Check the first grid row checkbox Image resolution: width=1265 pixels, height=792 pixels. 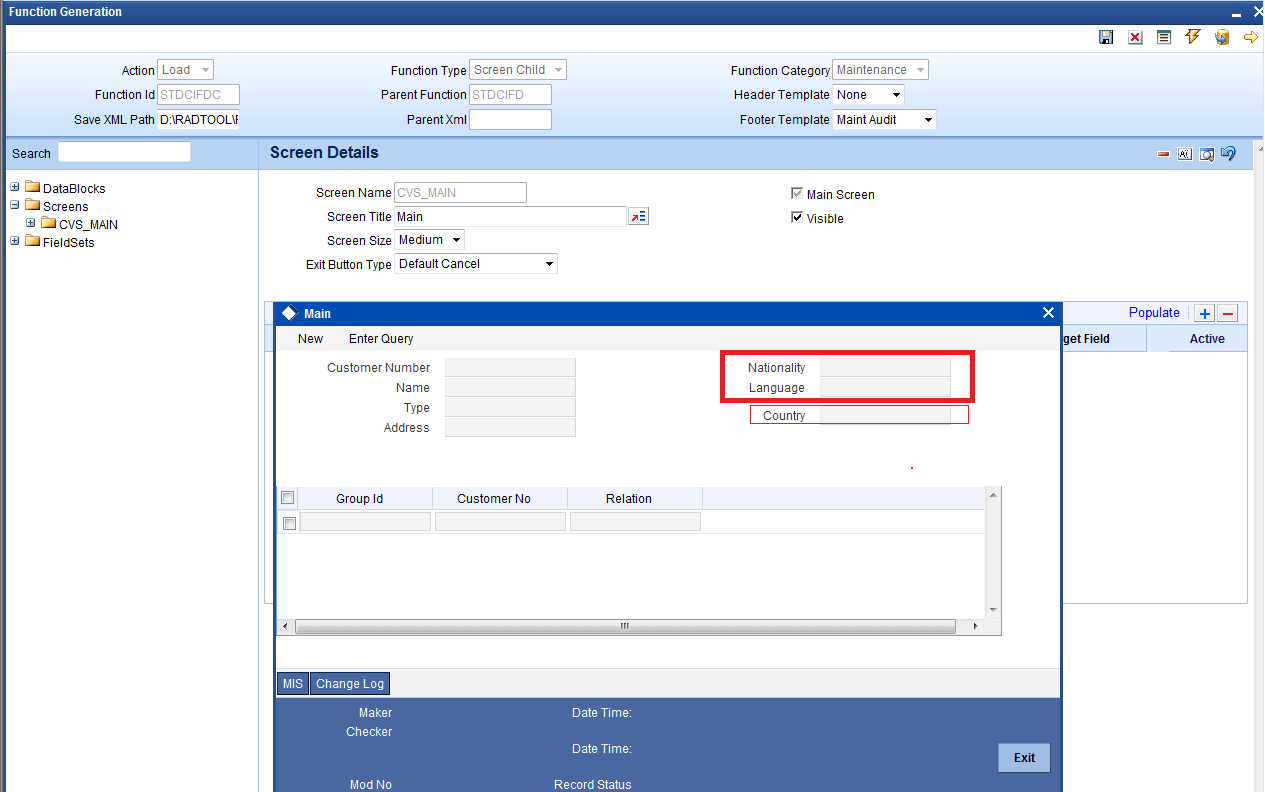(289, 523)
